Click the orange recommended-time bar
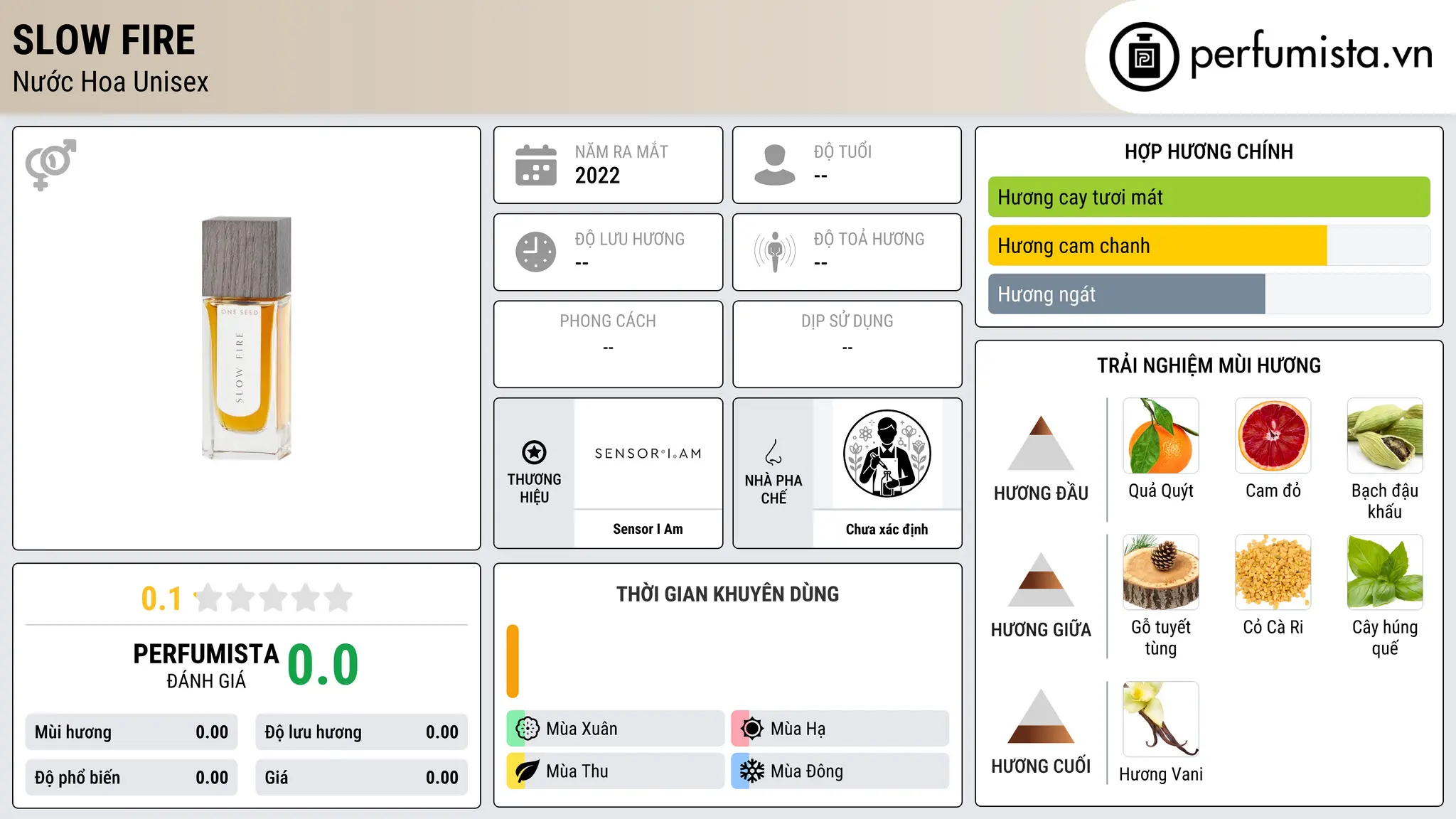Image resolution: width=1456 pixels, height=819 pixels. tap(513, 661)
